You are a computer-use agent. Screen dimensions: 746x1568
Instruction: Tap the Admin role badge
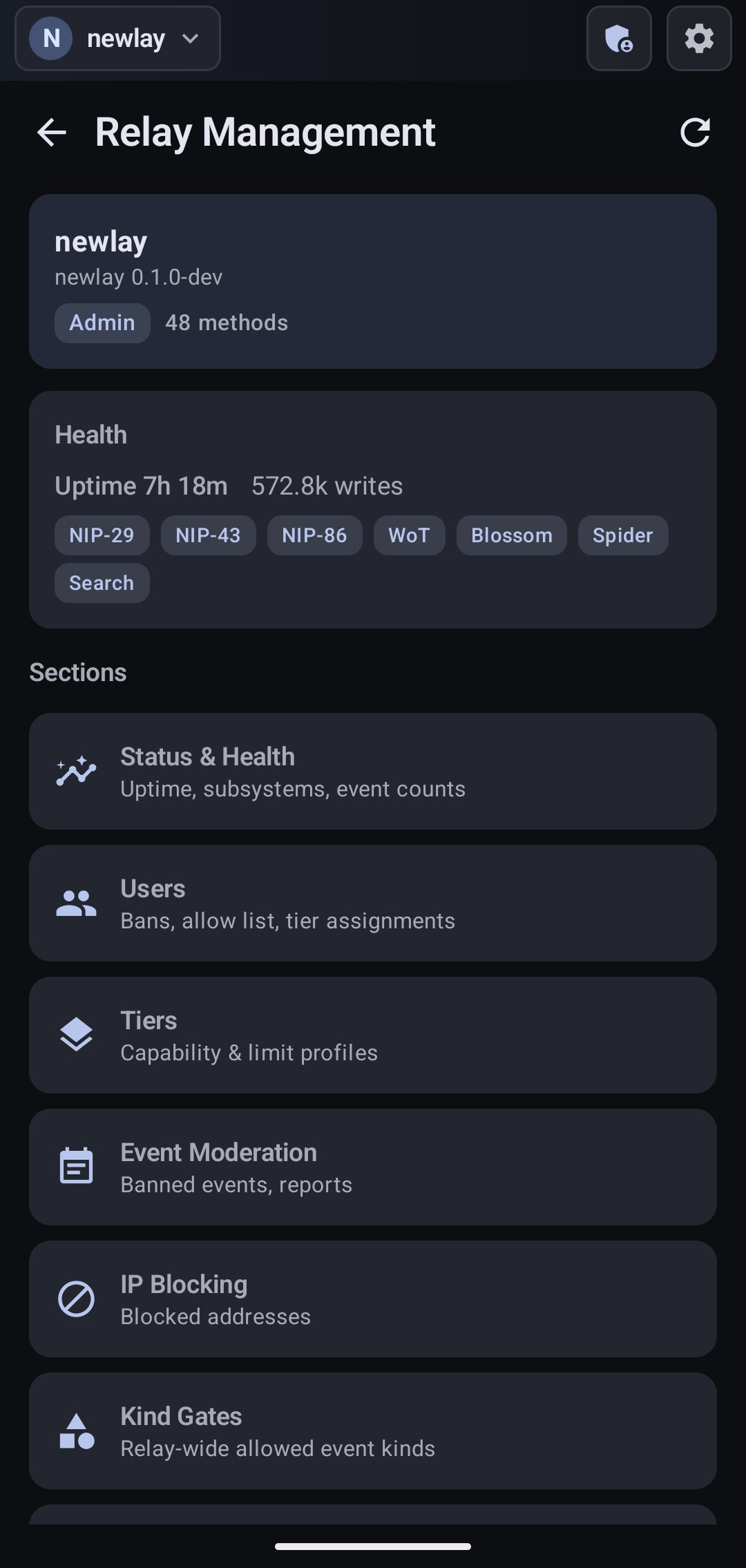coord(102,323)
